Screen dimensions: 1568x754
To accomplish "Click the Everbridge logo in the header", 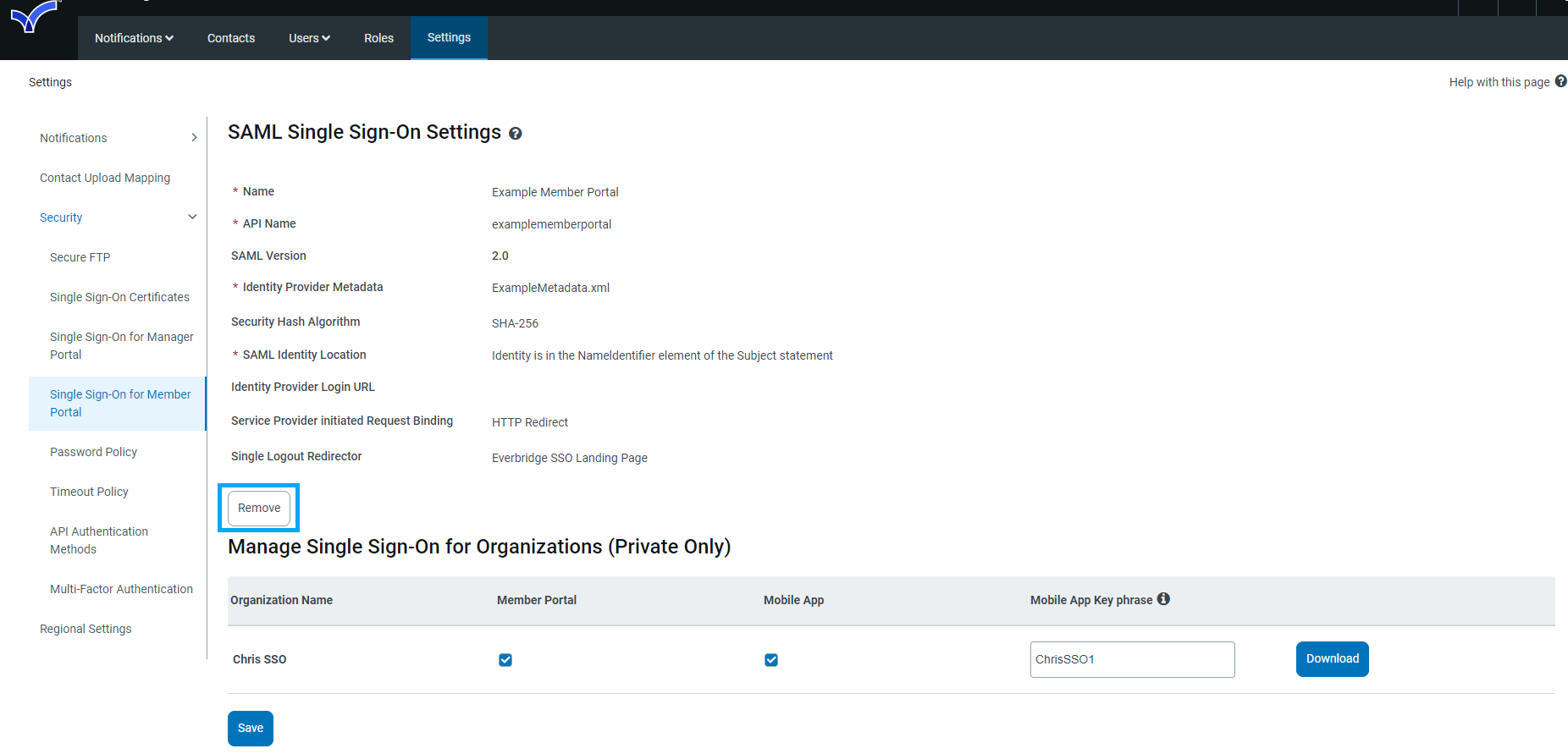I will click(34, 16).
